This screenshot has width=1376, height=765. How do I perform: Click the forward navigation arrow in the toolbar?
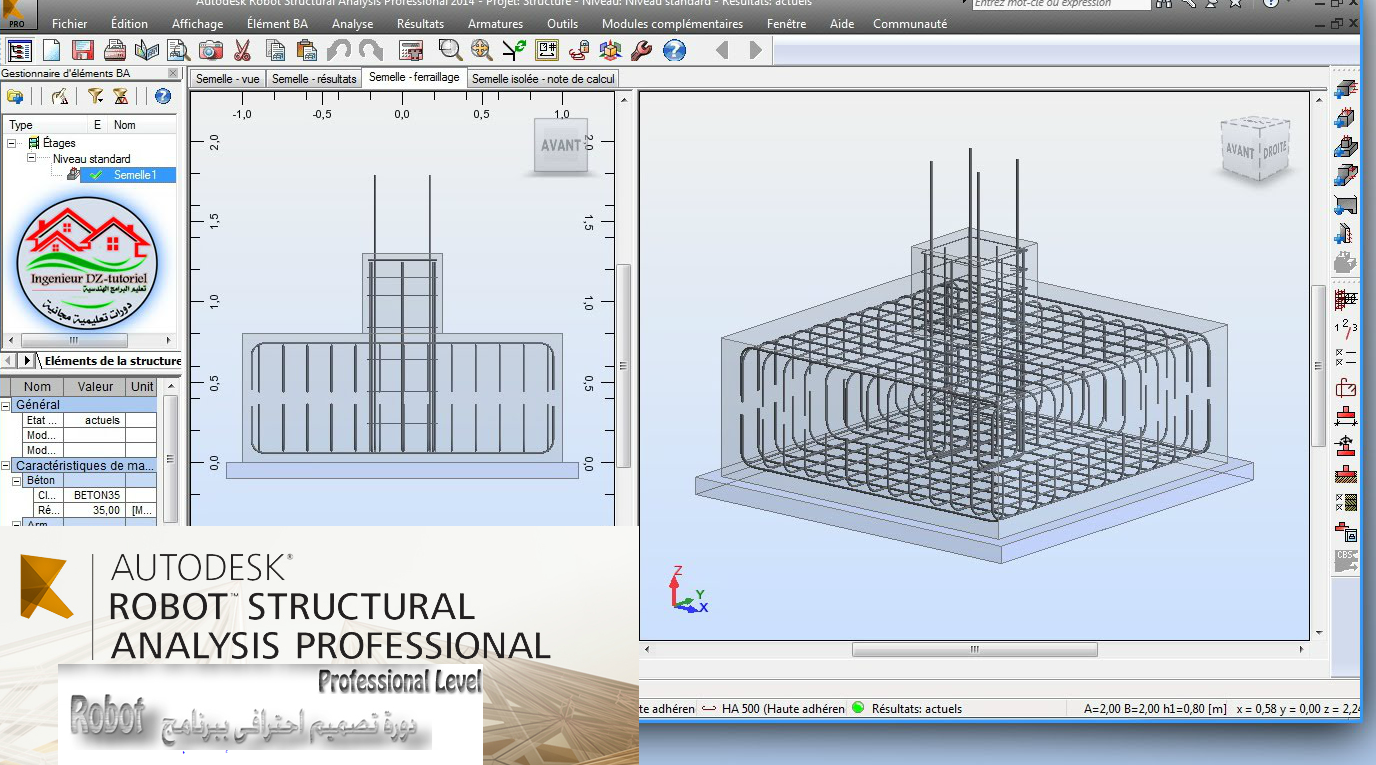755,50
